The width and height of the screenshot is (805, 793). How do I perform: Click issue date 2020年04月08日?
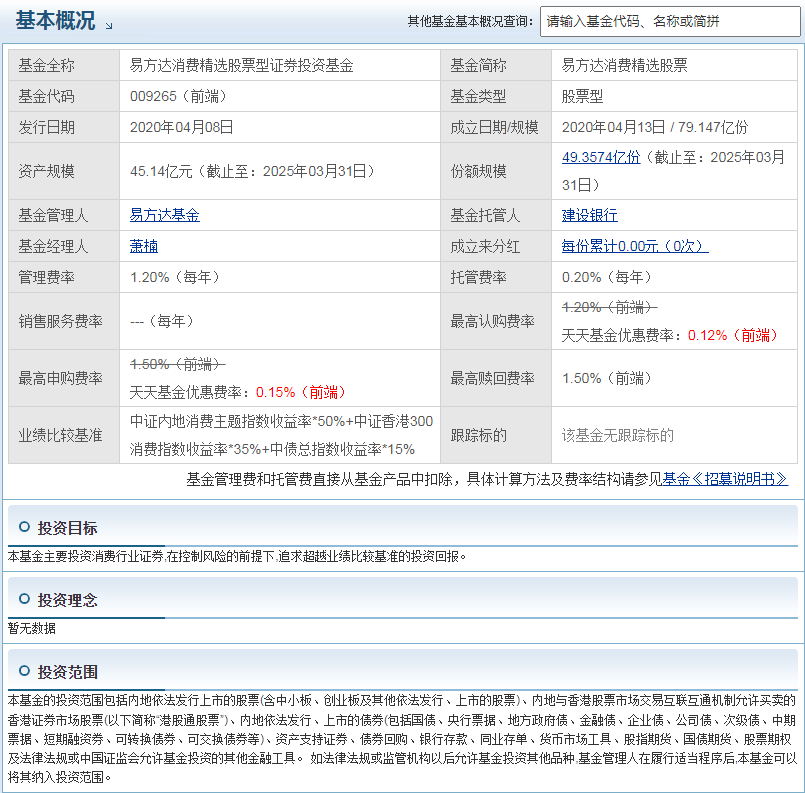pos(181,127)
